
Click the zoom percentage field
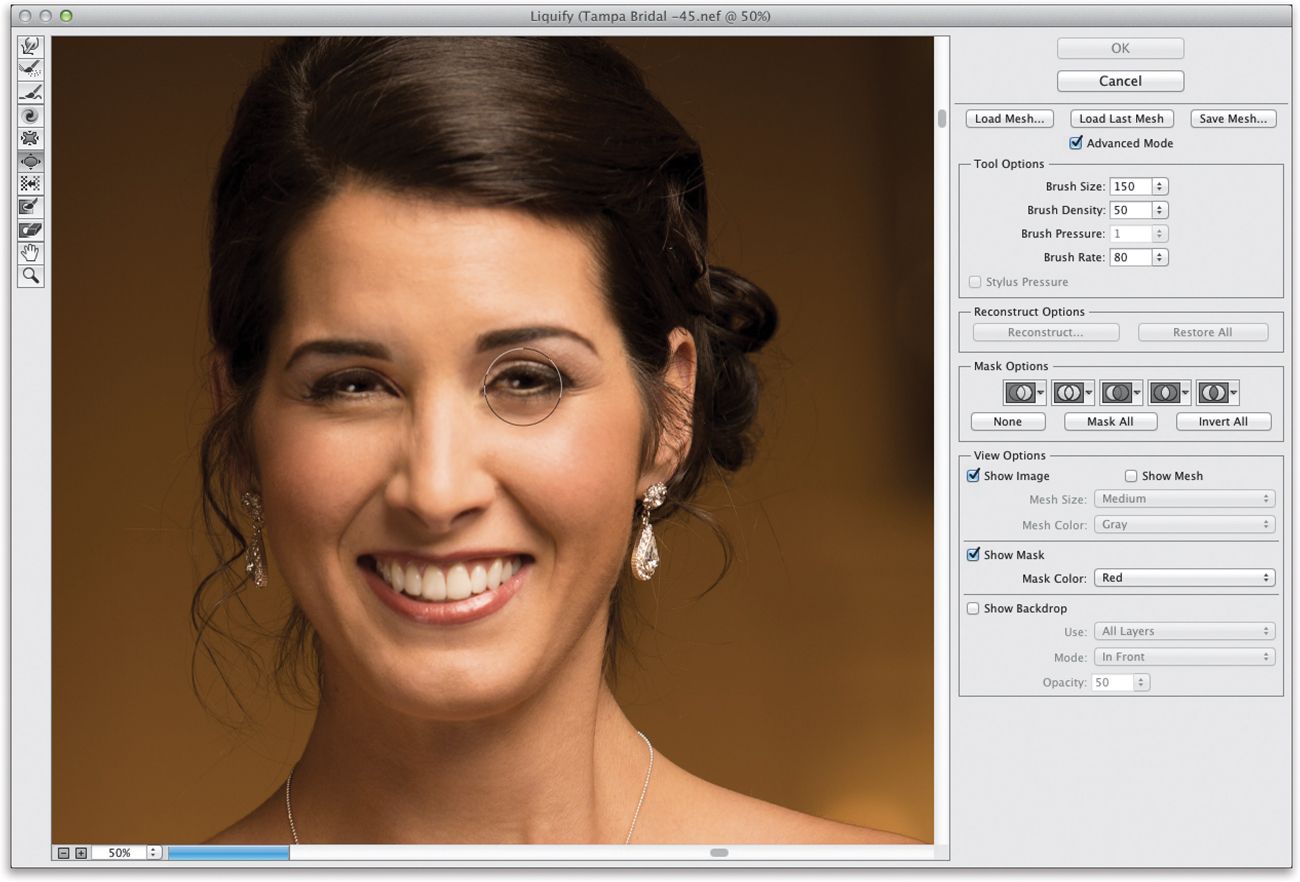119,853
